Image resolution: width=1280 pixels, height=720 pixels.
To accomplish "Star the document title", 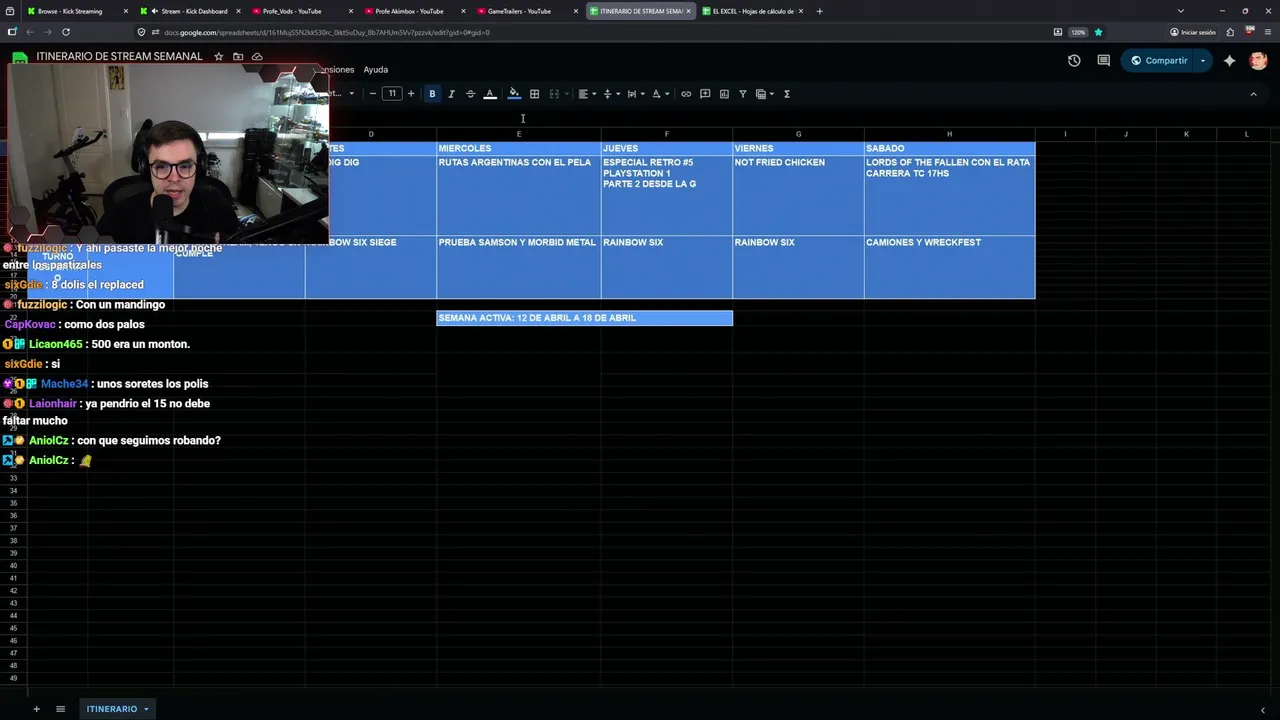I will [x=218, y=56].
